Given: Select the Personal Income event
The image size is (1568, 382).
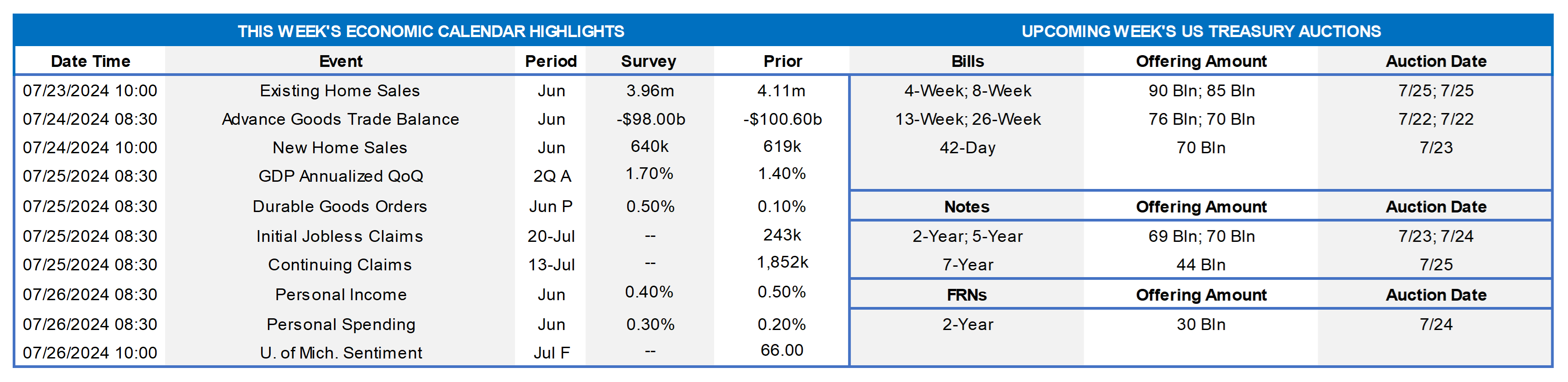Looking at the screenshot, I should (340, 295).
